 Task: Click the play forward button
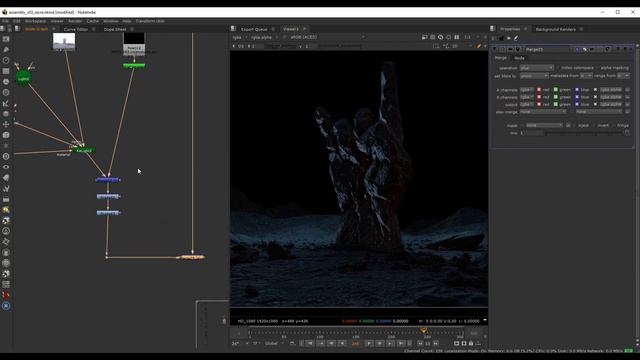point(369,343)
